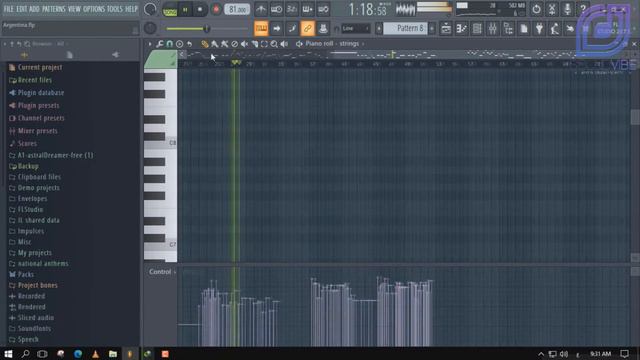Screen dimensions: 640x360
Task: Show hidden system tray icons chevron
Action: tap(541, 354)
